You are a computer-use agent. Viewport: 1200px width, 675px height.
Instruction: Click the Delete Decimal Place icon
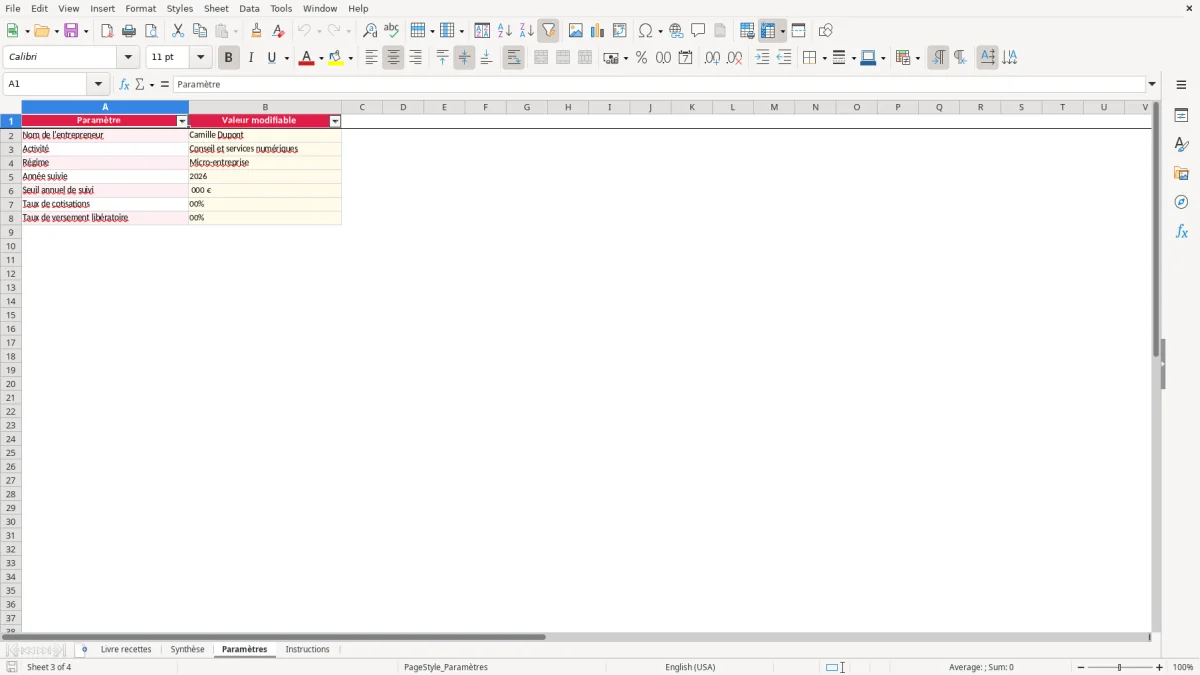(x=735, y=58)
